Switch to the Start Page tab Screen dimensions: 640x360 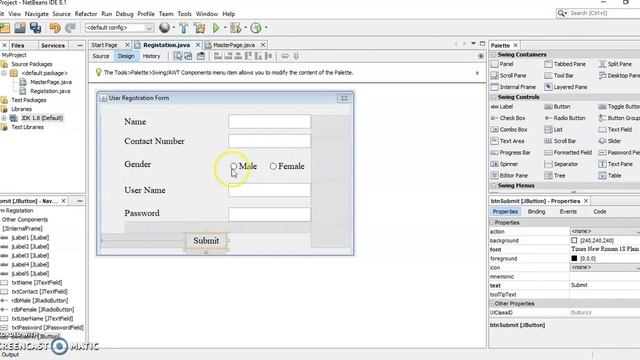coord(104,45)
